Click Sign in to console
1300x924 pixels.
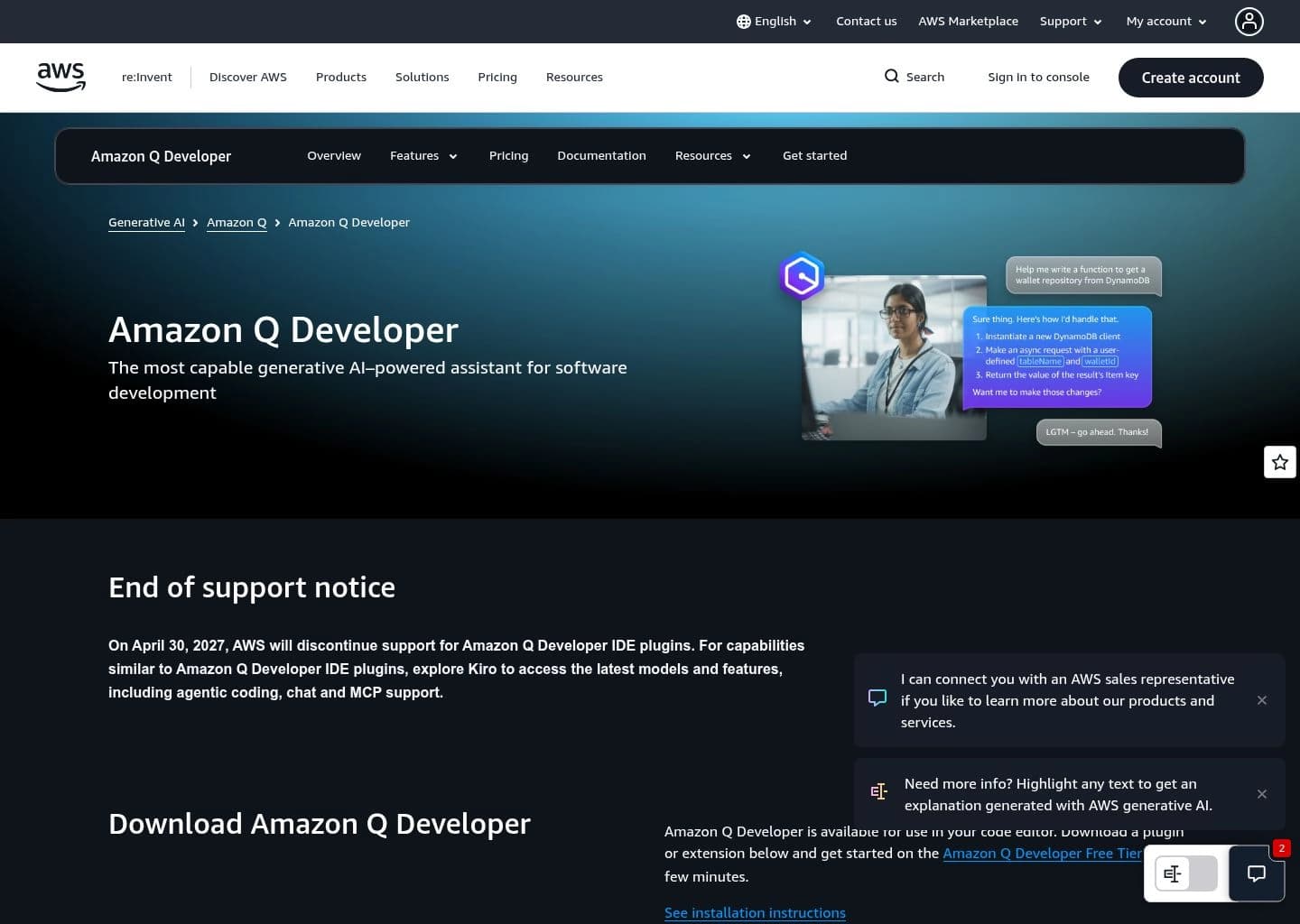click(x=1039, y=78)
